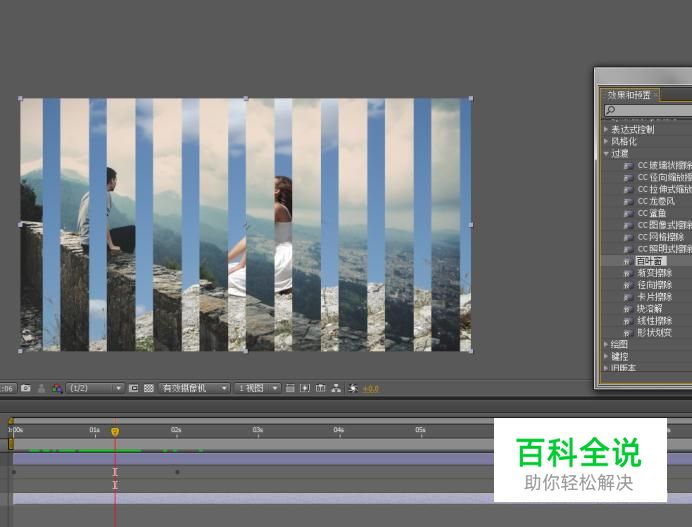Click the 04s mark on time ruler
Image resolution: width=692 pixels, height=527 pixels.
point(339,429)
